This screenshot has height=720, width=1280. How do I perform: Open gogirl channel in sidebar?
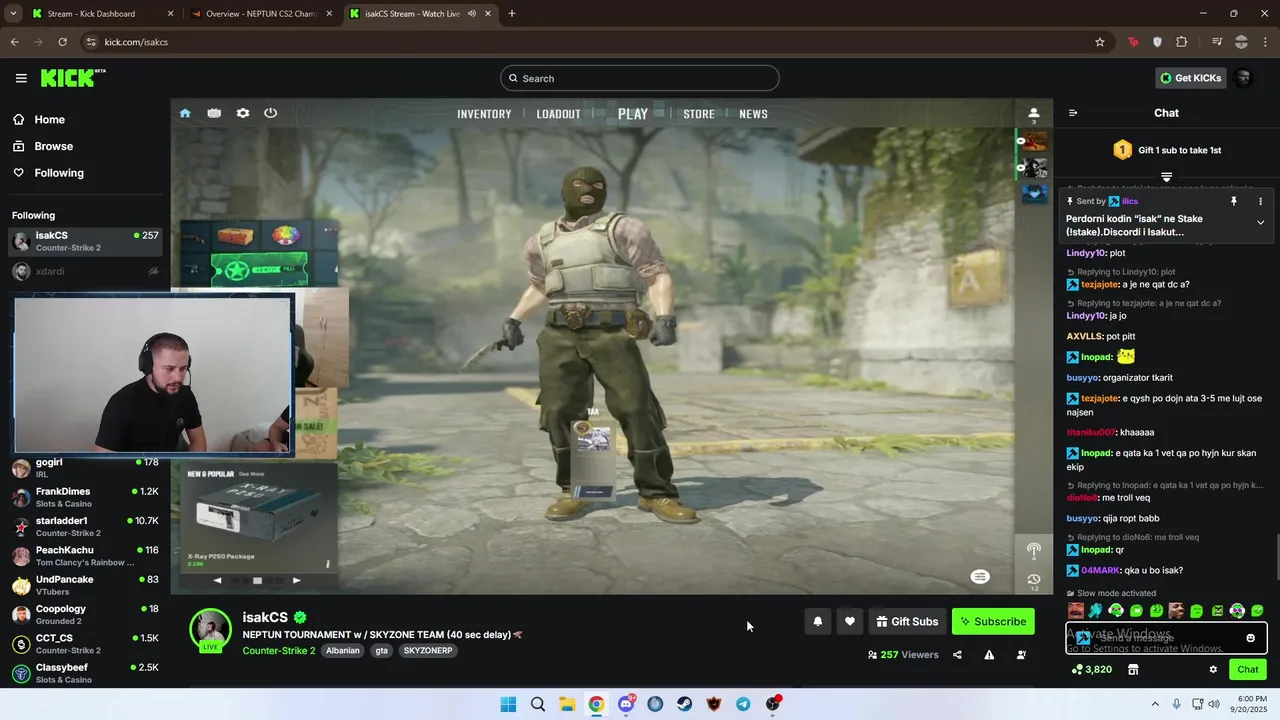85,468
